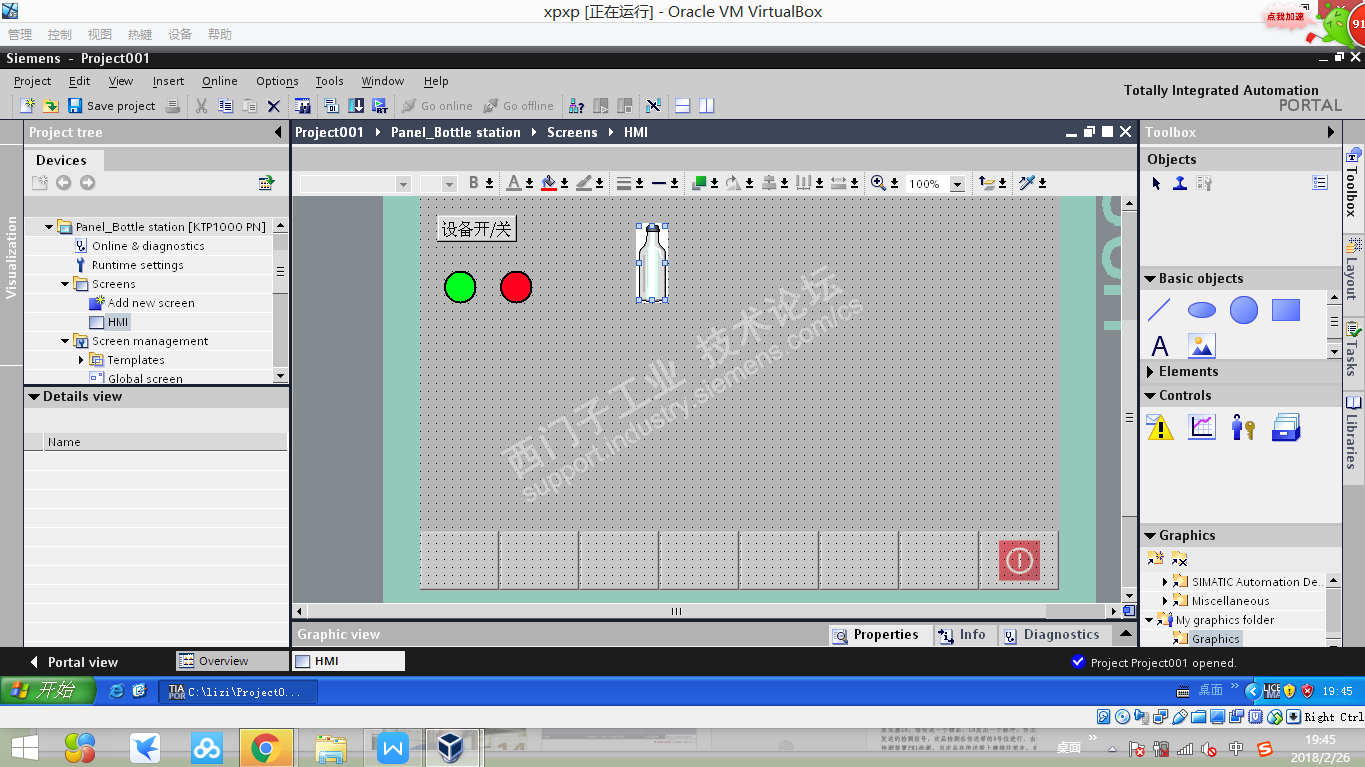Select the Devices tab
Viewport: 1365px width, 767px height.
pos(61,160)
